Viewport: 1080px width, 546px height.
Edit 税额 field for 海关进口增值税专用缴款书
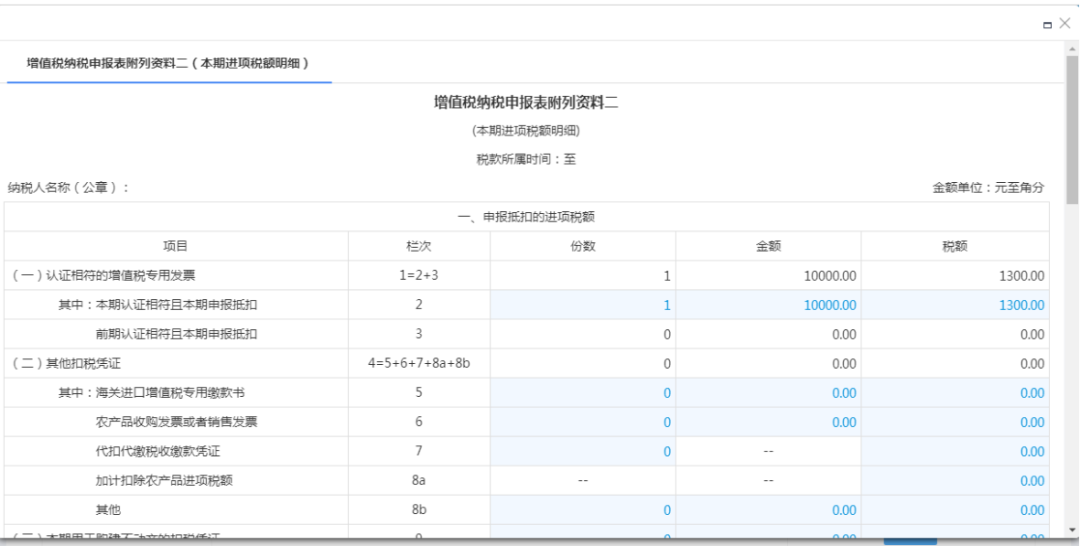pyautogui.click(x=955, y=393)
